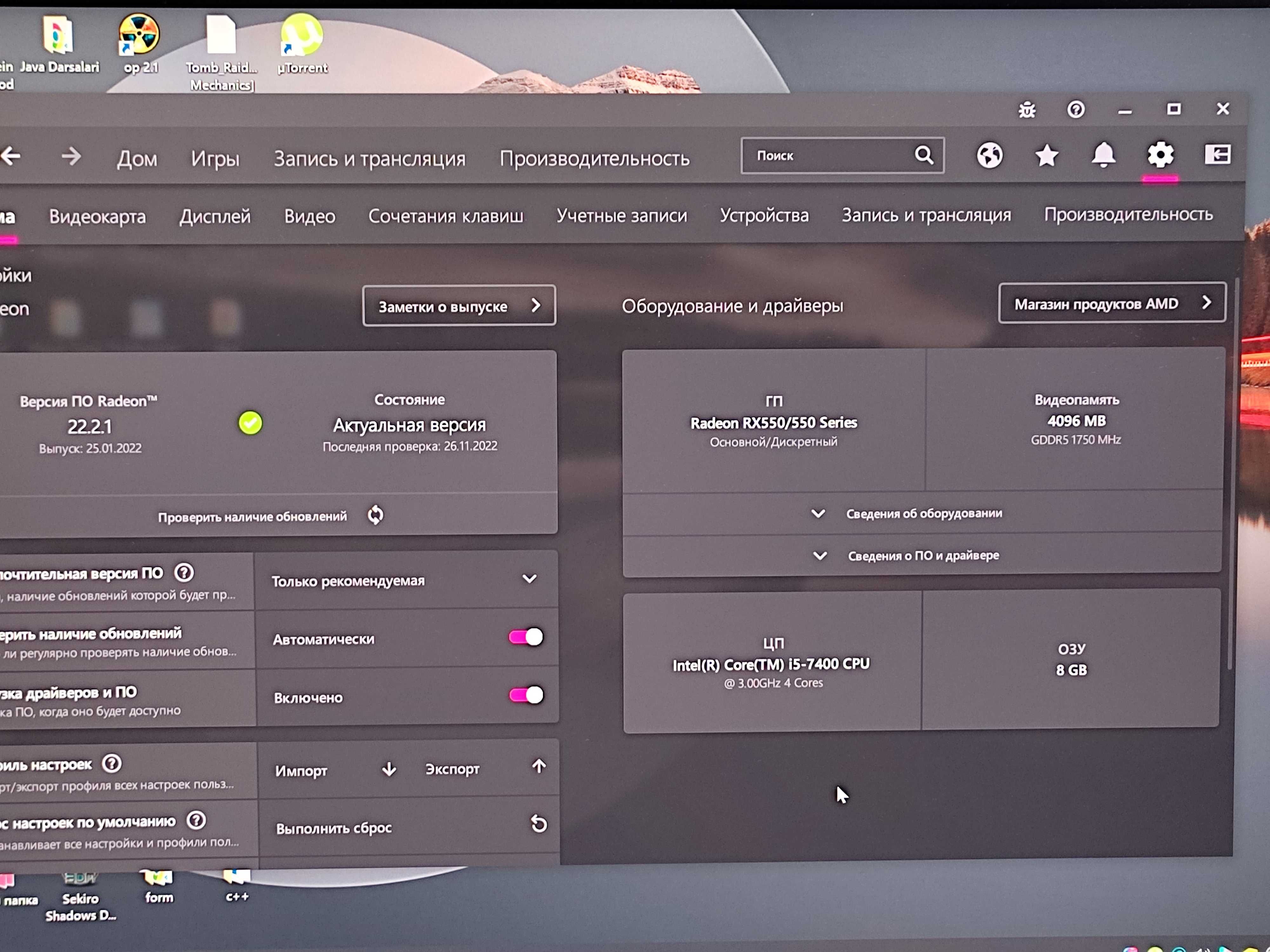Open settings sub-tab Производительность
This screenshot has height=952, width=1270.
point(1128,214)
